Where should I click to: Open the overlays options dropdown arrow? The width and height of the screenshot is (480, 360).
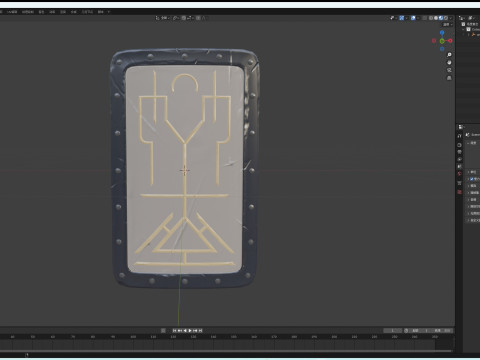pos(418,18)
